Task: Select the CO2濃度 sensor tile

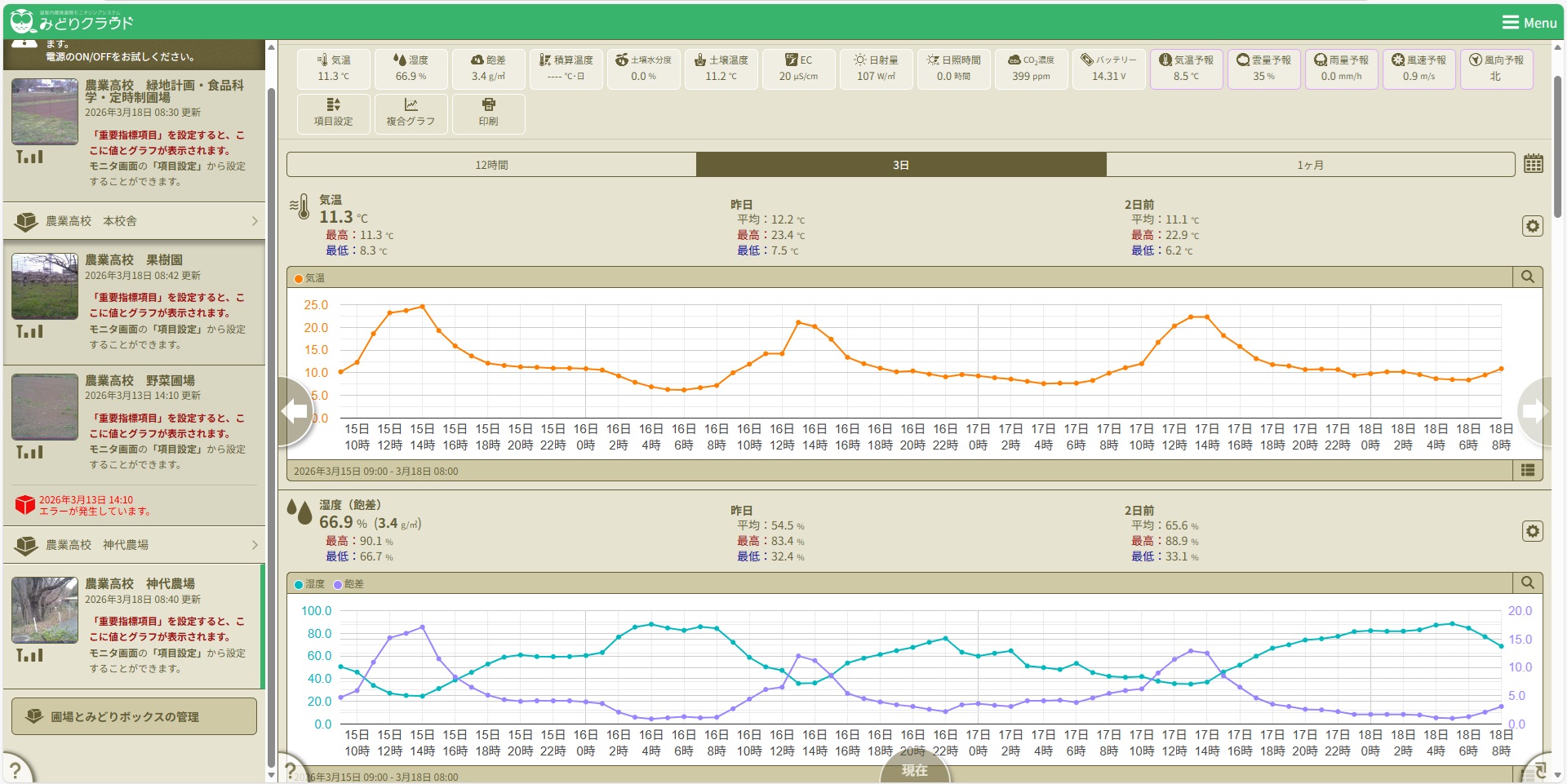Action: (x=1031, y=69)
